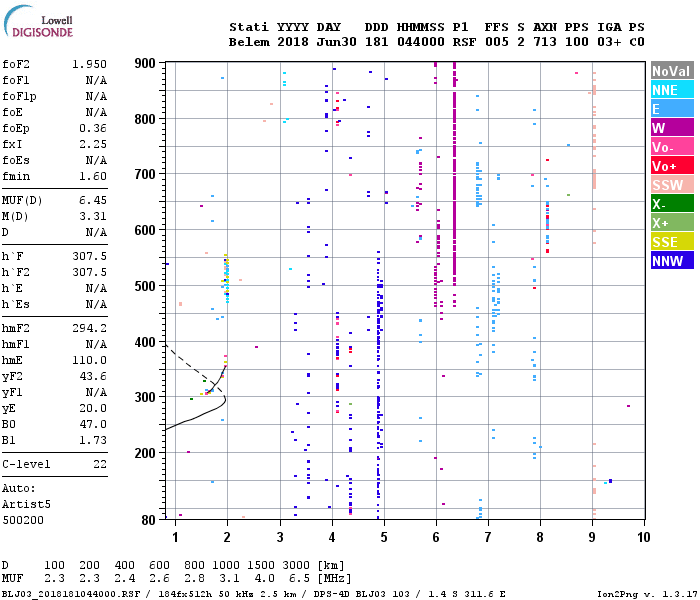Click the Lowell Digisonde logo
700x600 pixels.
pos(38,21)
